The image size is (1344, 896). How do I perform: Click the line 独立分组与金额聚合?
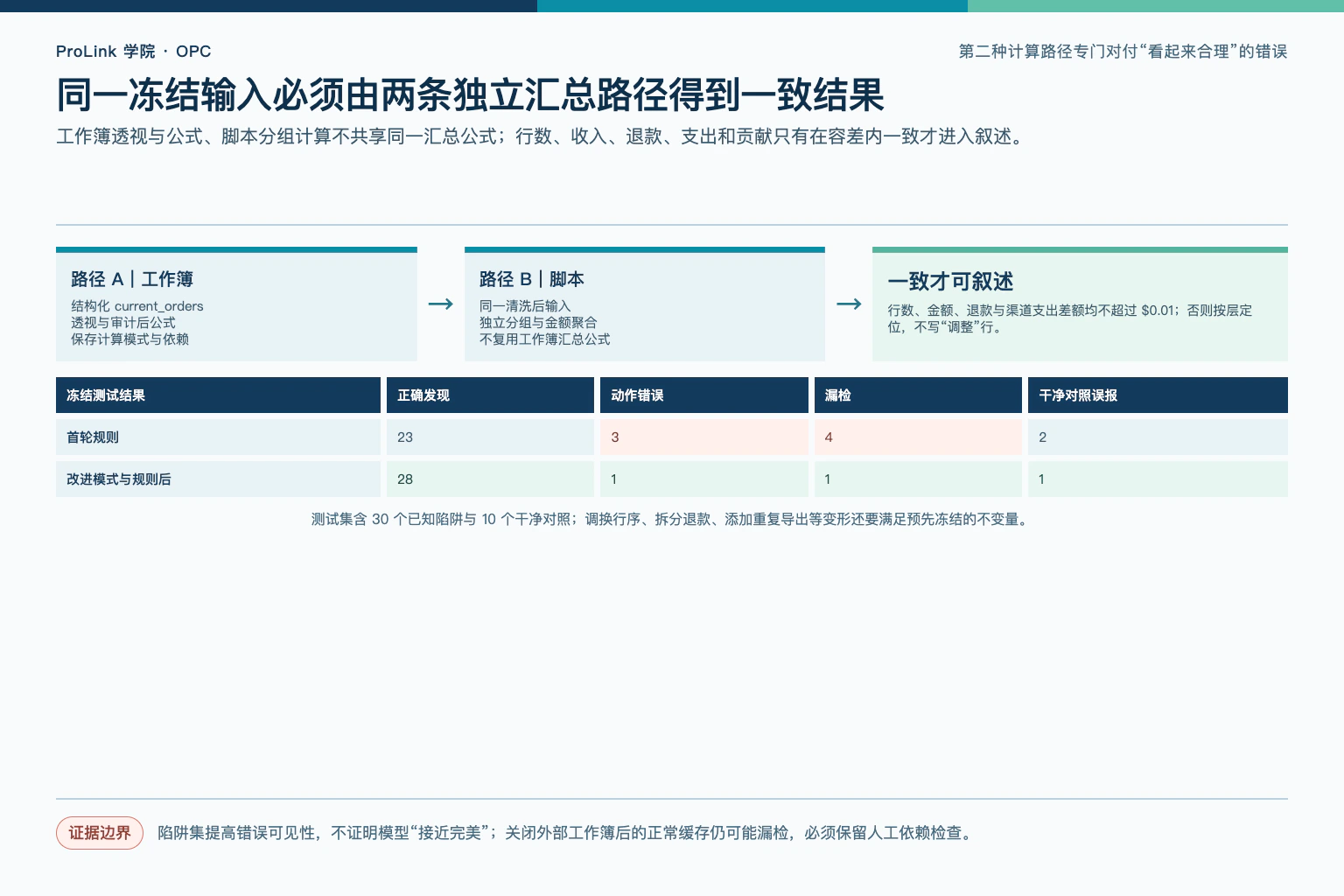tap(538, 323)
